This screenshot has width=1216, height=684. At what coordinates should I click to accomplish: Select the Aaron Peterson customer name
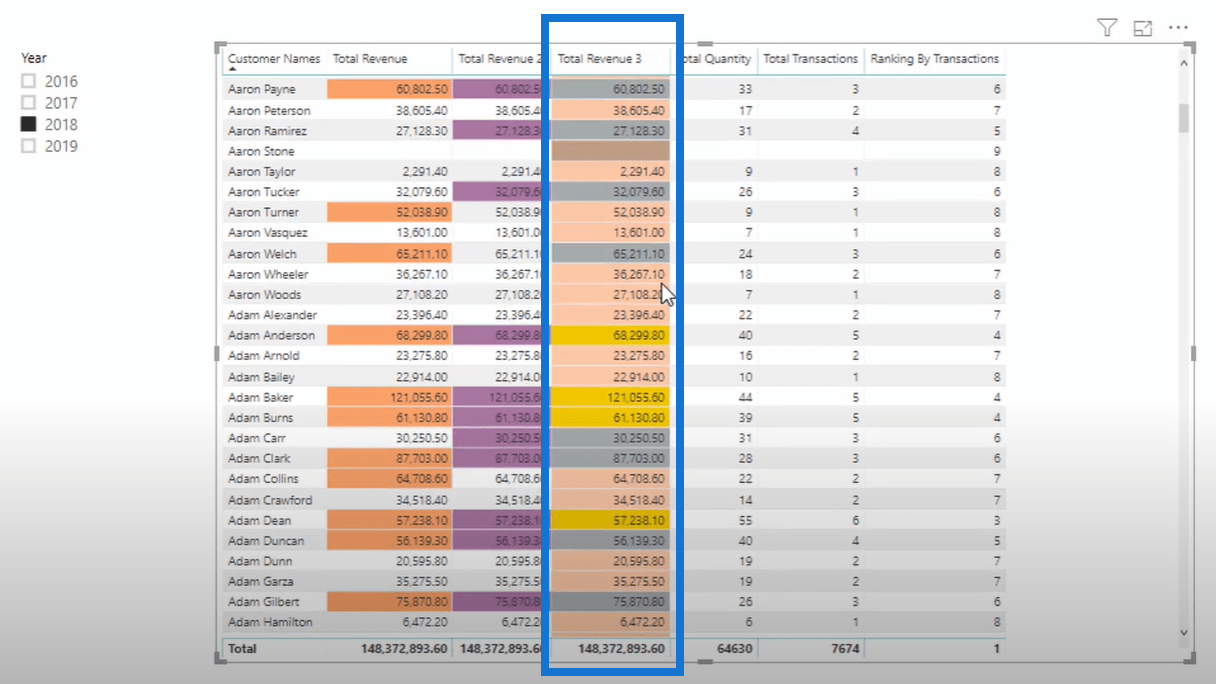pos(269,110)
